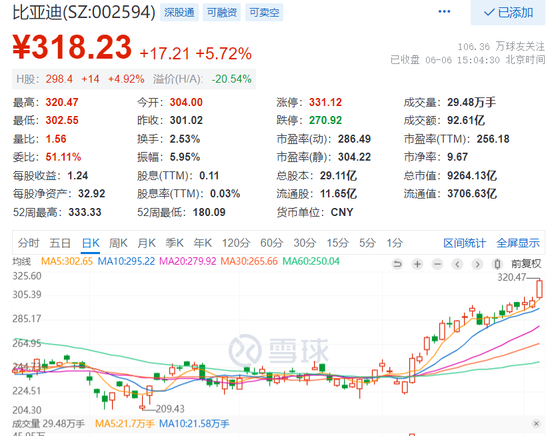Click the 总市值 value 9264.13亿
This screenshot has width=550, height=436.
click(x=472, y=175)
